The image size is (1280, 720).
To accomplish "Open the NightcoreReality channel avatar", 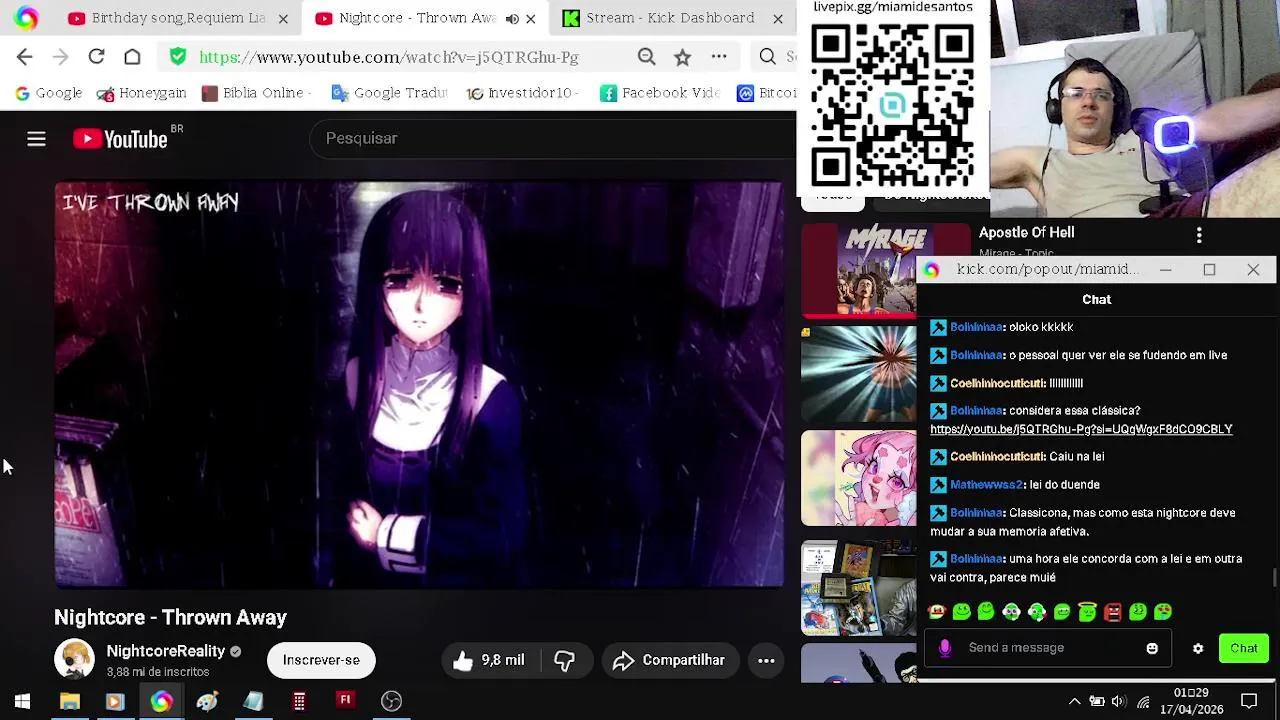I will 74,660.
